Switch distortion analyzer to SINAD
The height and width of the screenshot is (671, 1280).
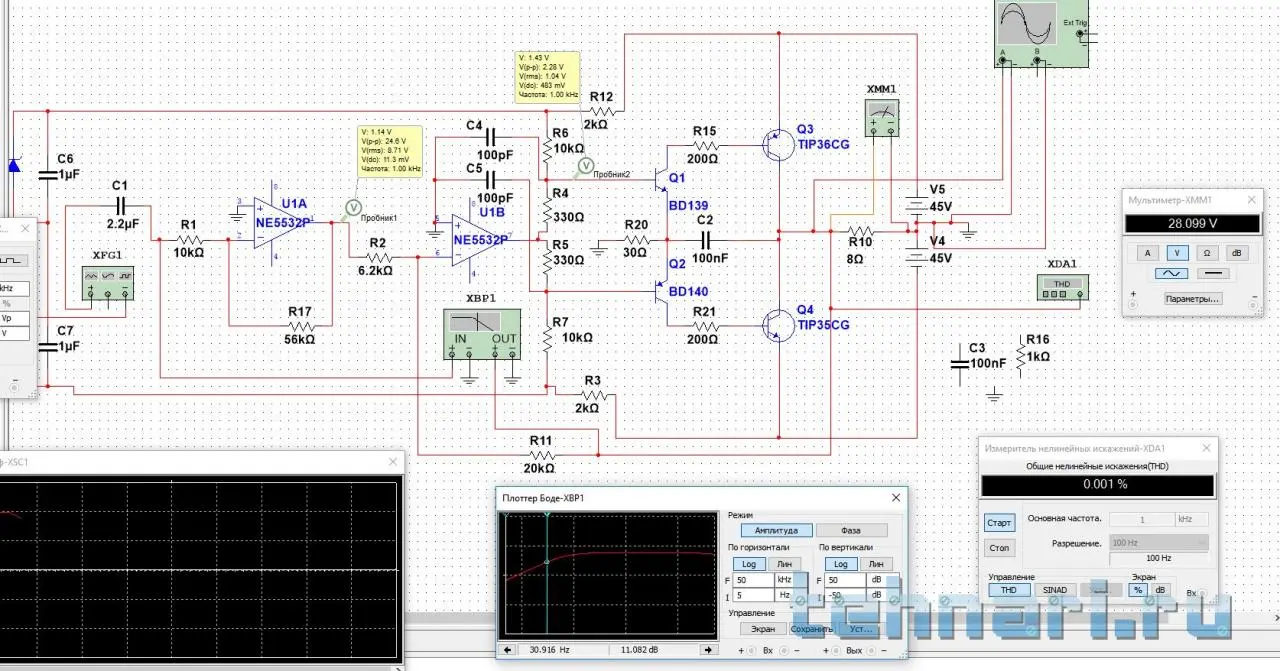click(x=1054, y=590)
